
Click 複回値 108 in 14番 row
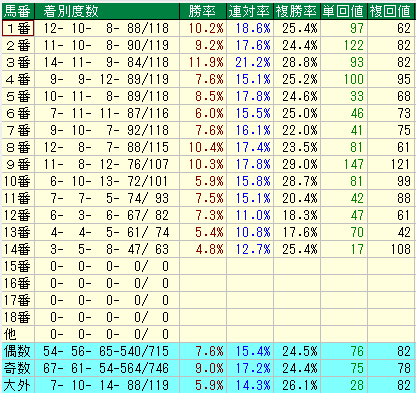[x=400, y=249]
